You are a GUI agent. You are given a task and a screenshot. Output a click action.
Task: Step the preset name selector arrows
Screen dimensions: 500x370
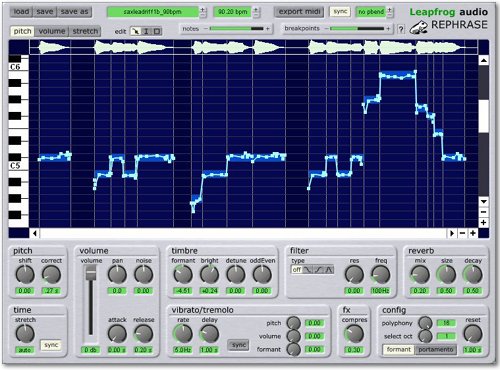pyautogui.click(x=203, y=12)
